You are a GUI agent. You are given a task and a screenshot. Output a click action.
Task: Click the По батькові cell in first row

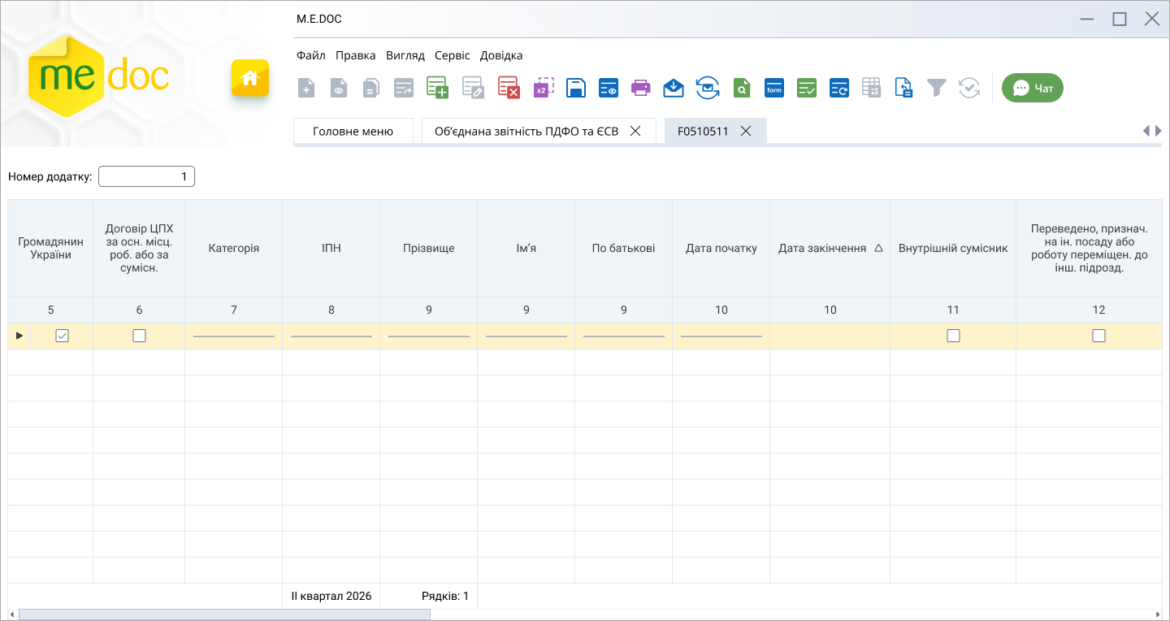point(624,336)
